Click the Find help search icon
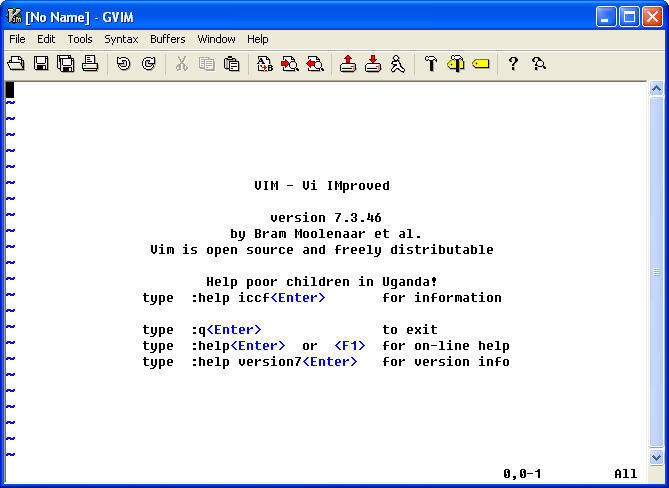This screenshot has height=488, width=669. click(x=539, y=64)
